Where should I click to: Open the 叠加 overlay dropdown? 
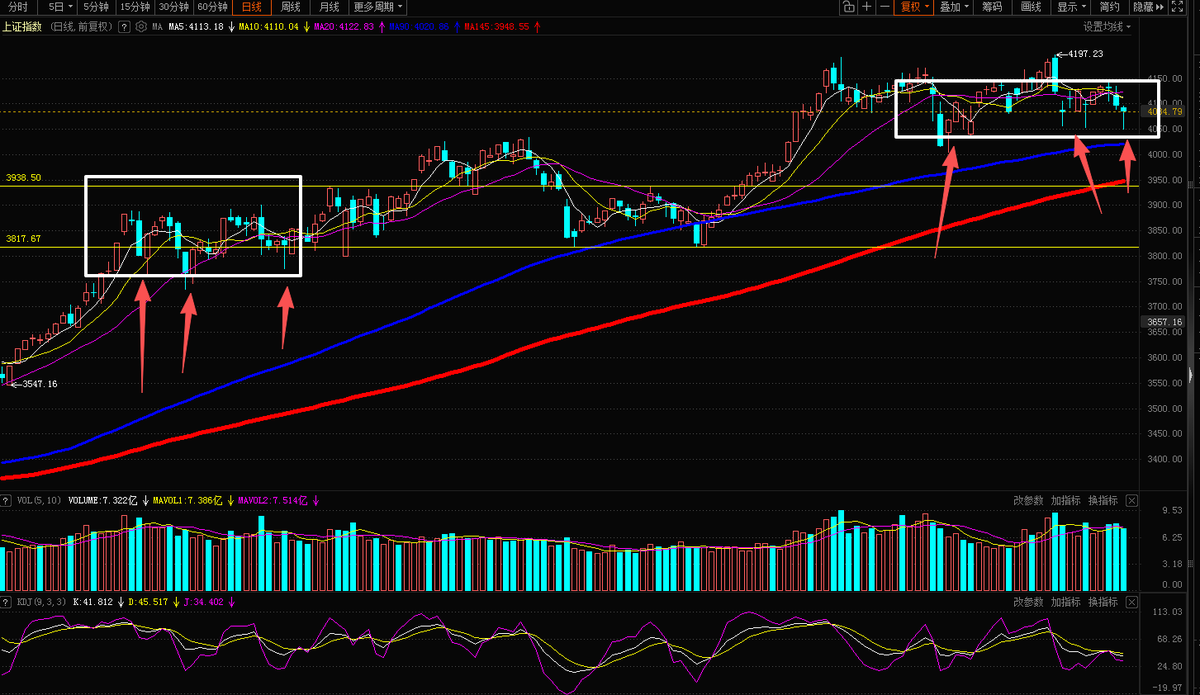tap(953, 7)
